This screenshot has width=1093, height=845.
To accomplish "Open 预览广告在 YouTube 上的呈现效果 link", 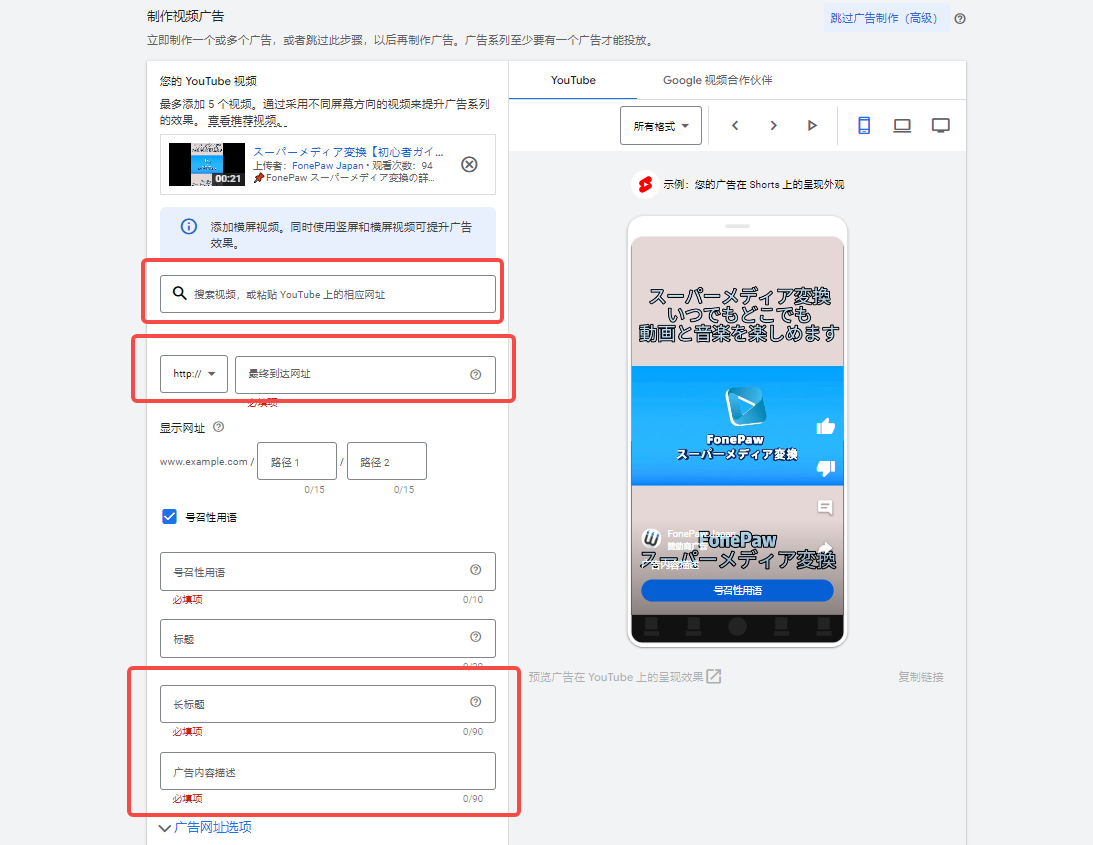I will click(624, 677).
